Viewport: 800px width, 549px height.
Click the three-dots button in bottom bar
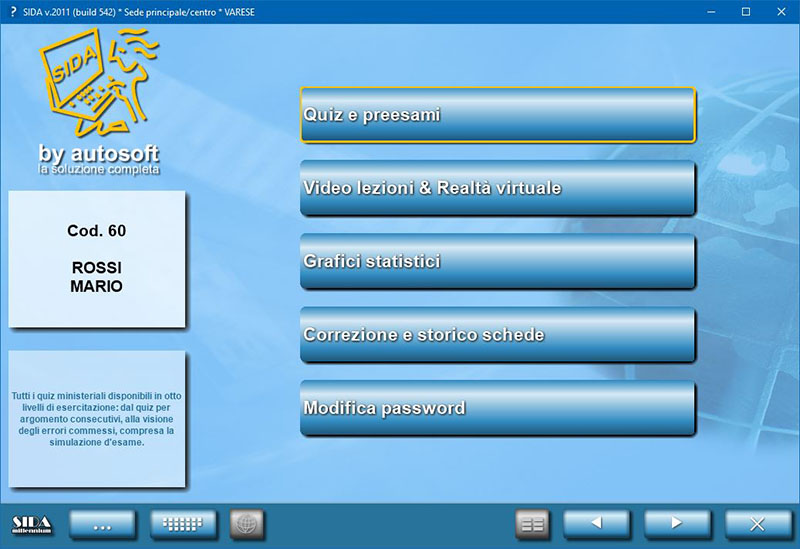point(102,524)
